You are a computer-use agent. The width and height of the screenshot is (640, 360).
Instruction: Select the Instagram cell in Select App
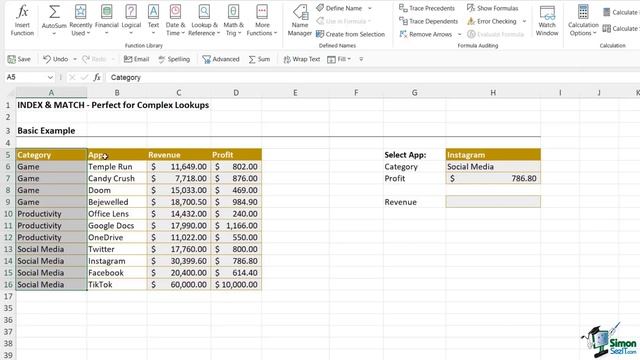pos(493,155)
